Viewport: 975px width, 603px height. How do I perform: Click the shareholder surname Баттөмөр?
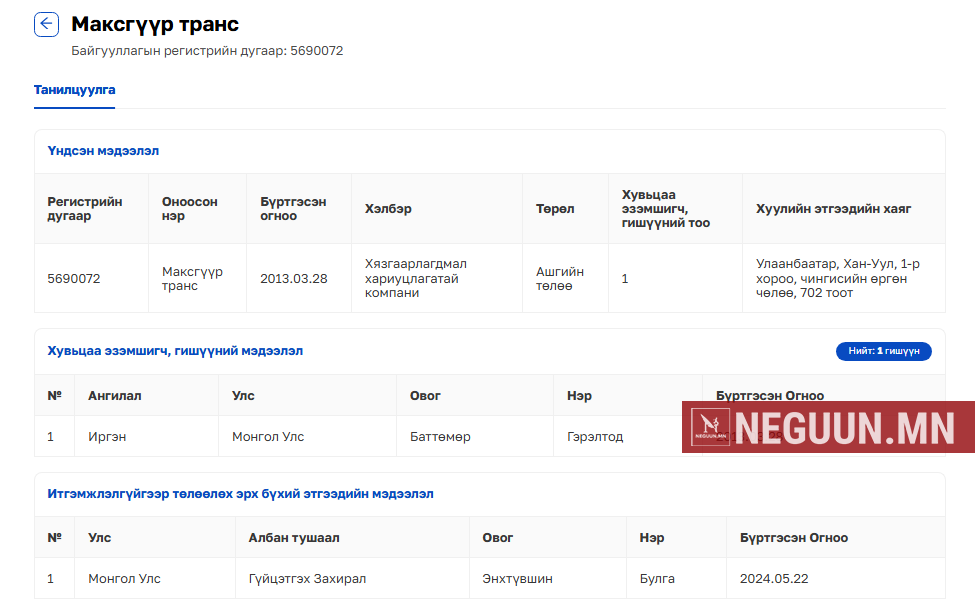click(440, 437)
